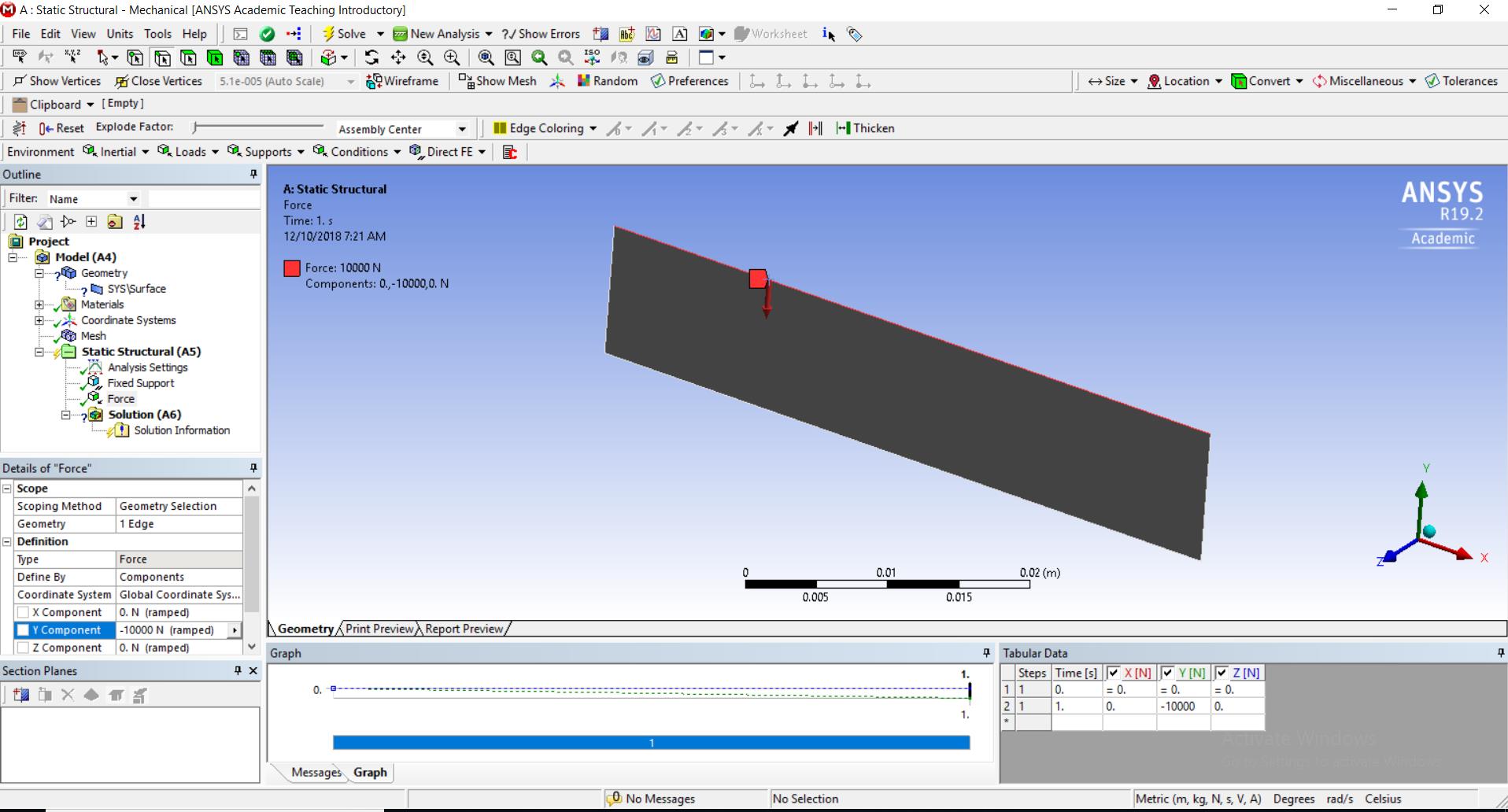Open the Conditions dropdown

357,152
